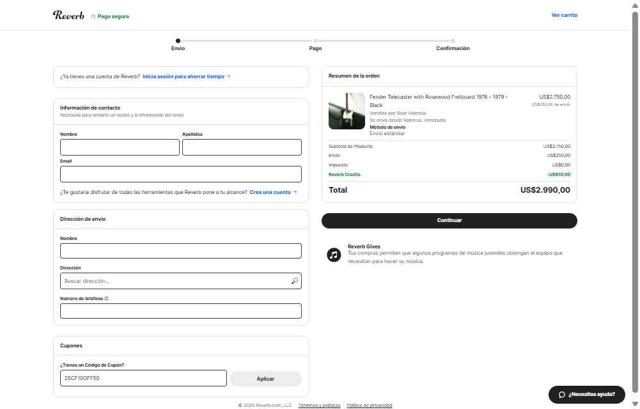Click the scroll down arrow of the page scrollbar
The image size is (640, 409).
(635, 404)
